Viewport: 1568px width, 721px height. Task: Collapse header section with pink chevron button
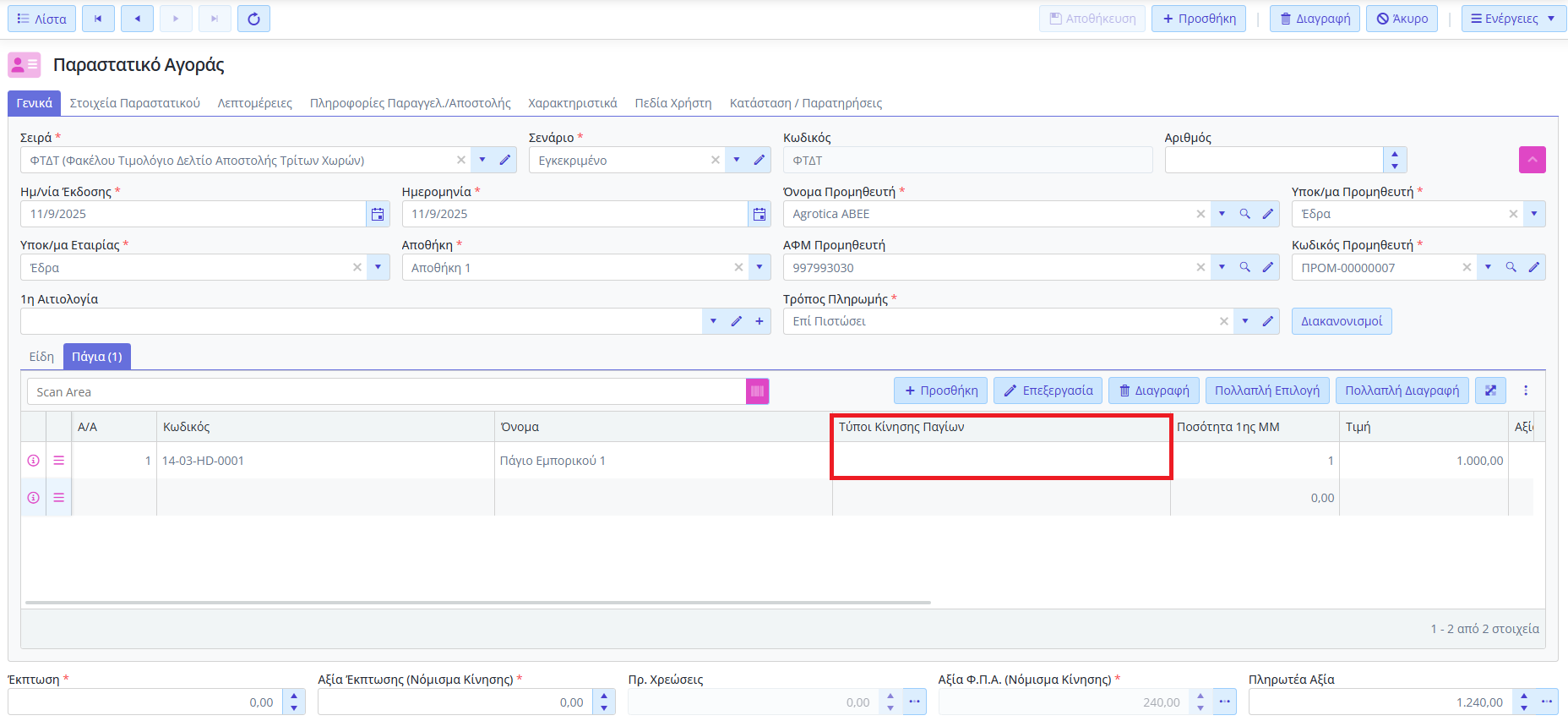click(x=1532, y=160)
